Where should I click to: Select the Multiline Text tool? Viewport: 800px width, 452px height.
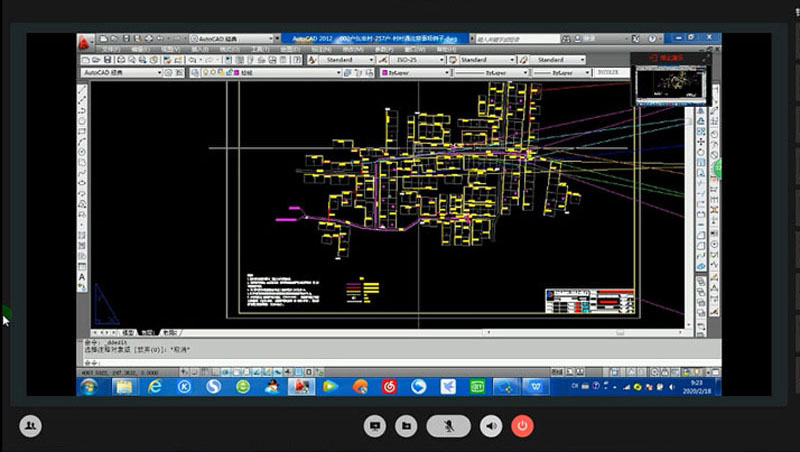[83, 277]
